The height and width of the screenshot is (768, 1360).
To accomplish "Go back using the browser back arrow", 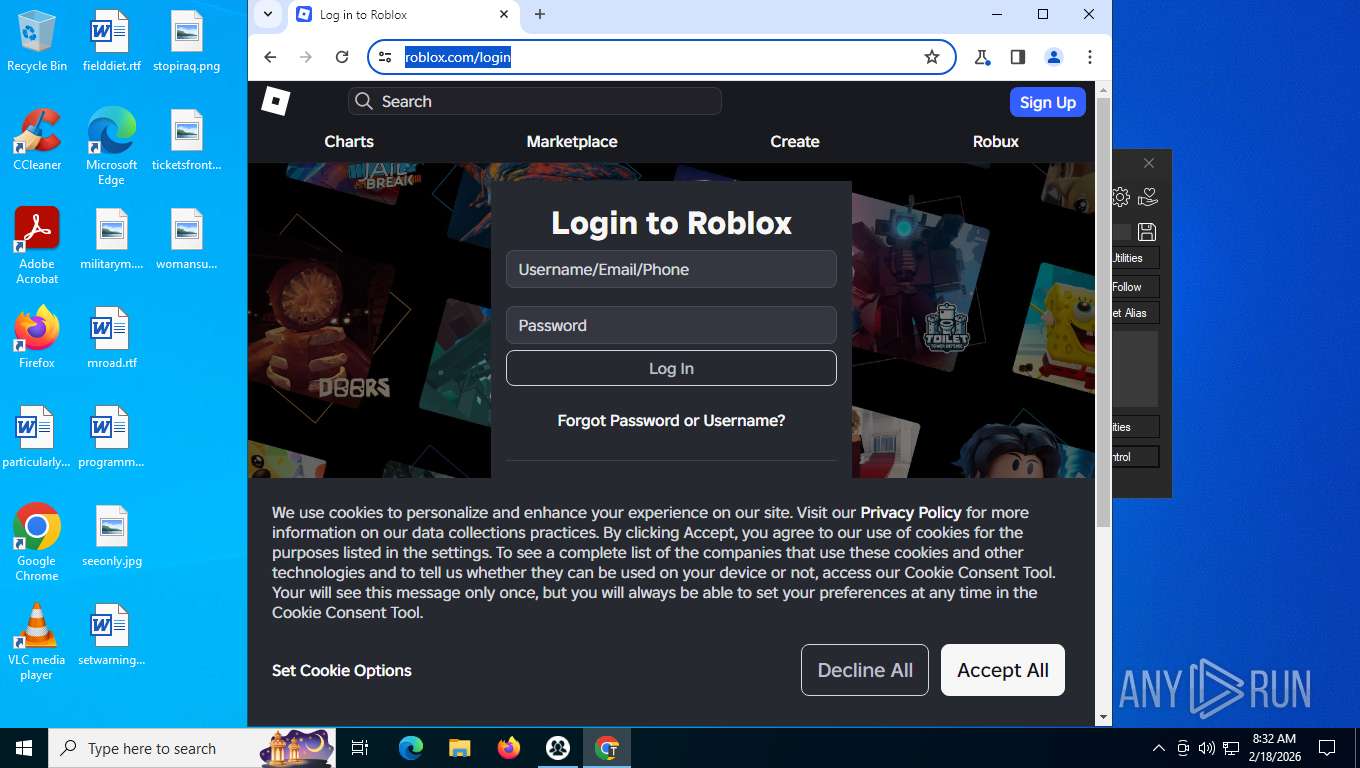I will [x=270, y=57].
